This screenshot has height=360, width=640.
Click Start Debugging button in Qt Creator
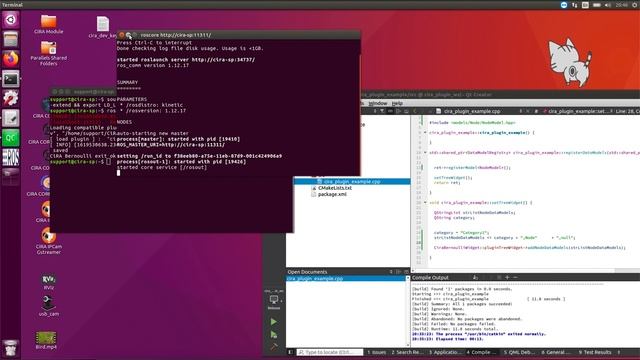(x=273, y=334)
